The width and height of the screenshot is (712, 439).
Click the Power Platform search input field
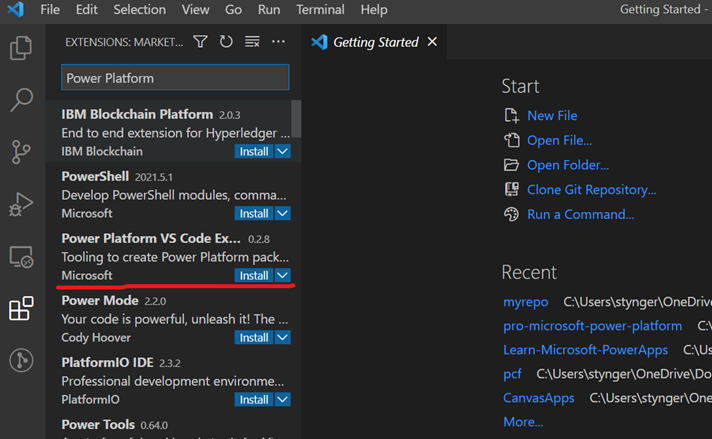click(x=175, y=78)
